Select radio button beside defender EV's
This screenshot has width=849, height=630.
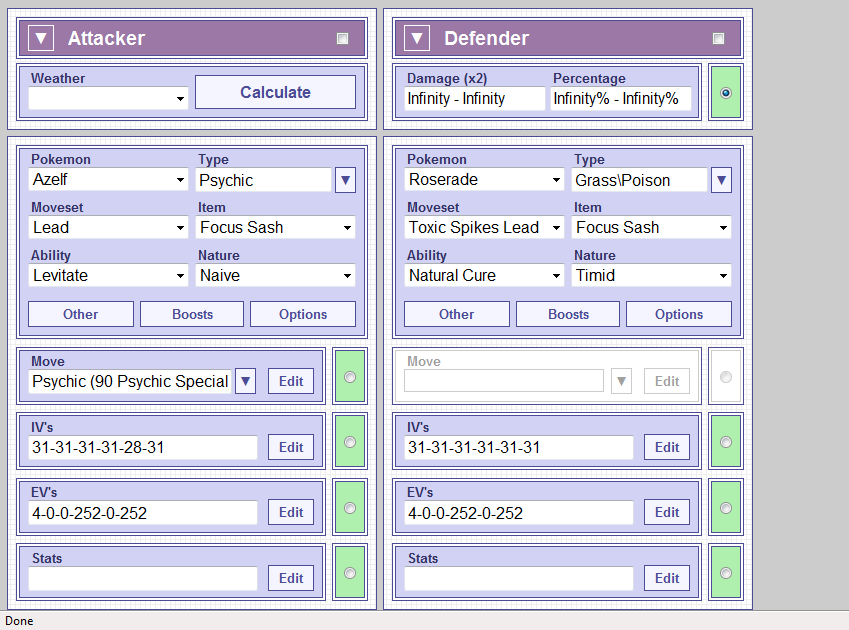(x=725, y=508)
